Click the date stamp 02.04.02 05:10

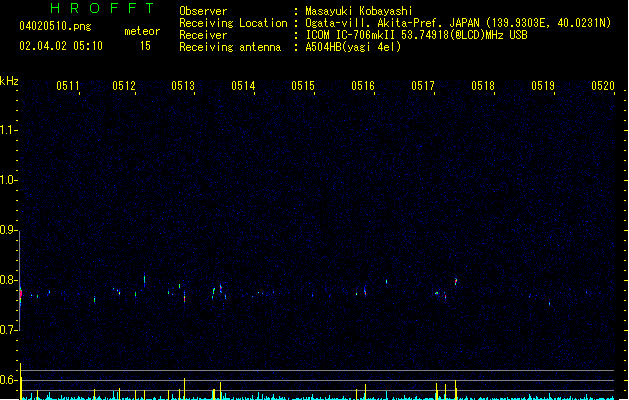click(61, 46)
